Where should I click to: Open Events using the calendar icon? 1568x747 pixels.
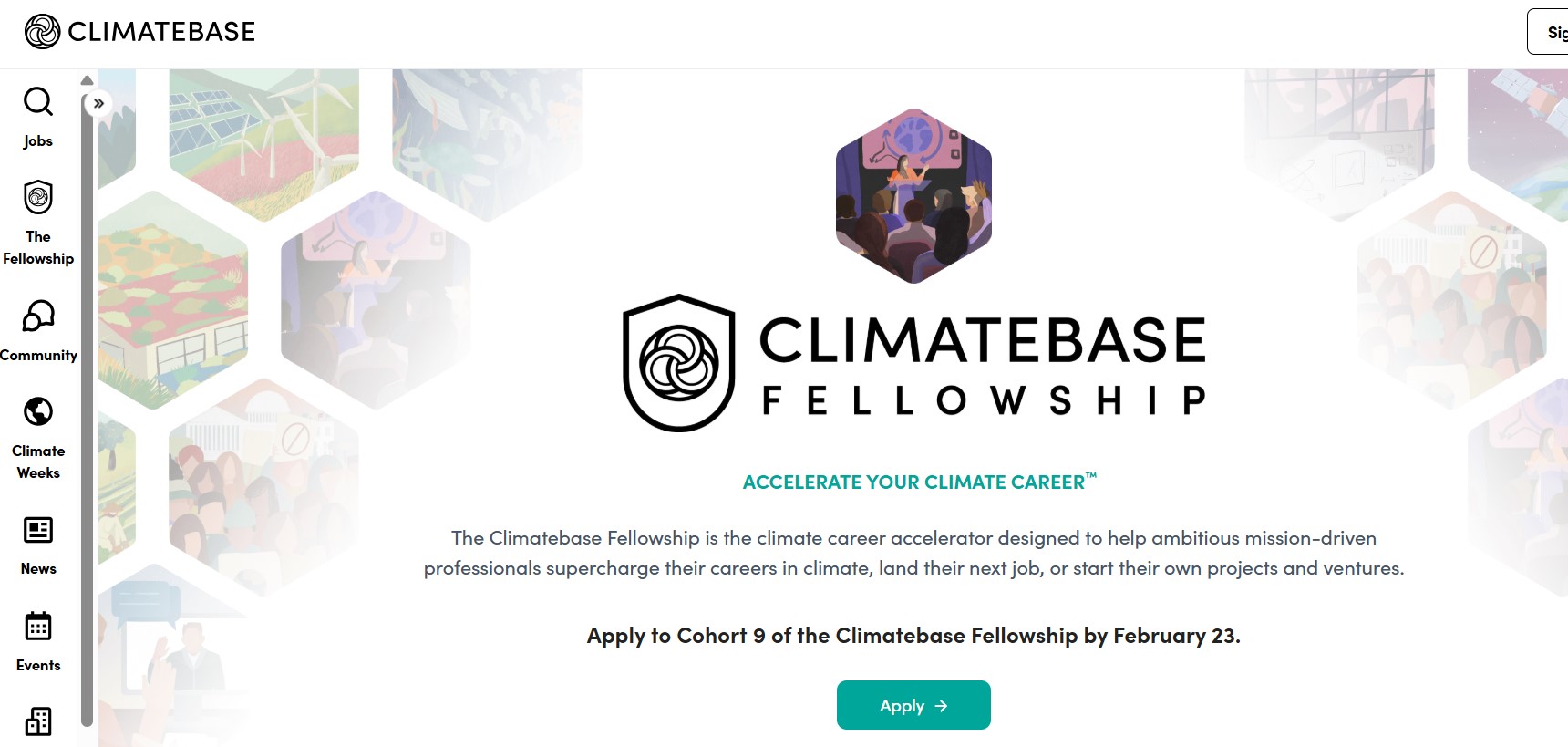37,626
